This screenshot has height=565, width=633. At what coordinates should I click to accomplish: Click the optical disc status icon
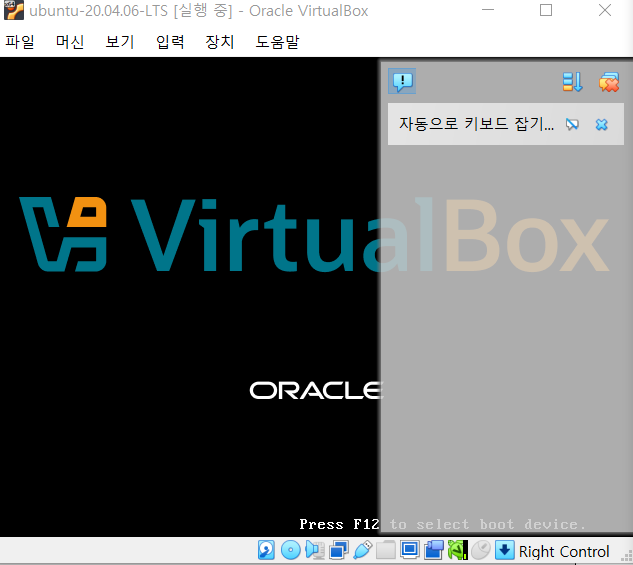tap(290, 550)
